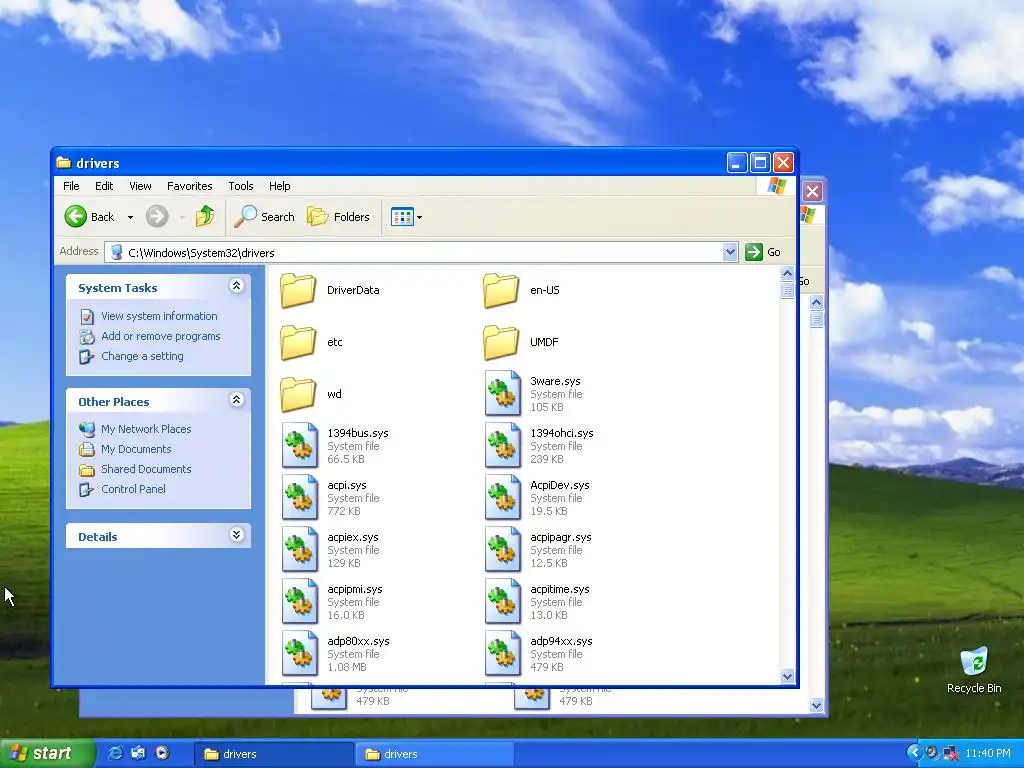Screen dimensions: 1024x768
Task: Open My Network Places link
Action: (x=146, y=429)
